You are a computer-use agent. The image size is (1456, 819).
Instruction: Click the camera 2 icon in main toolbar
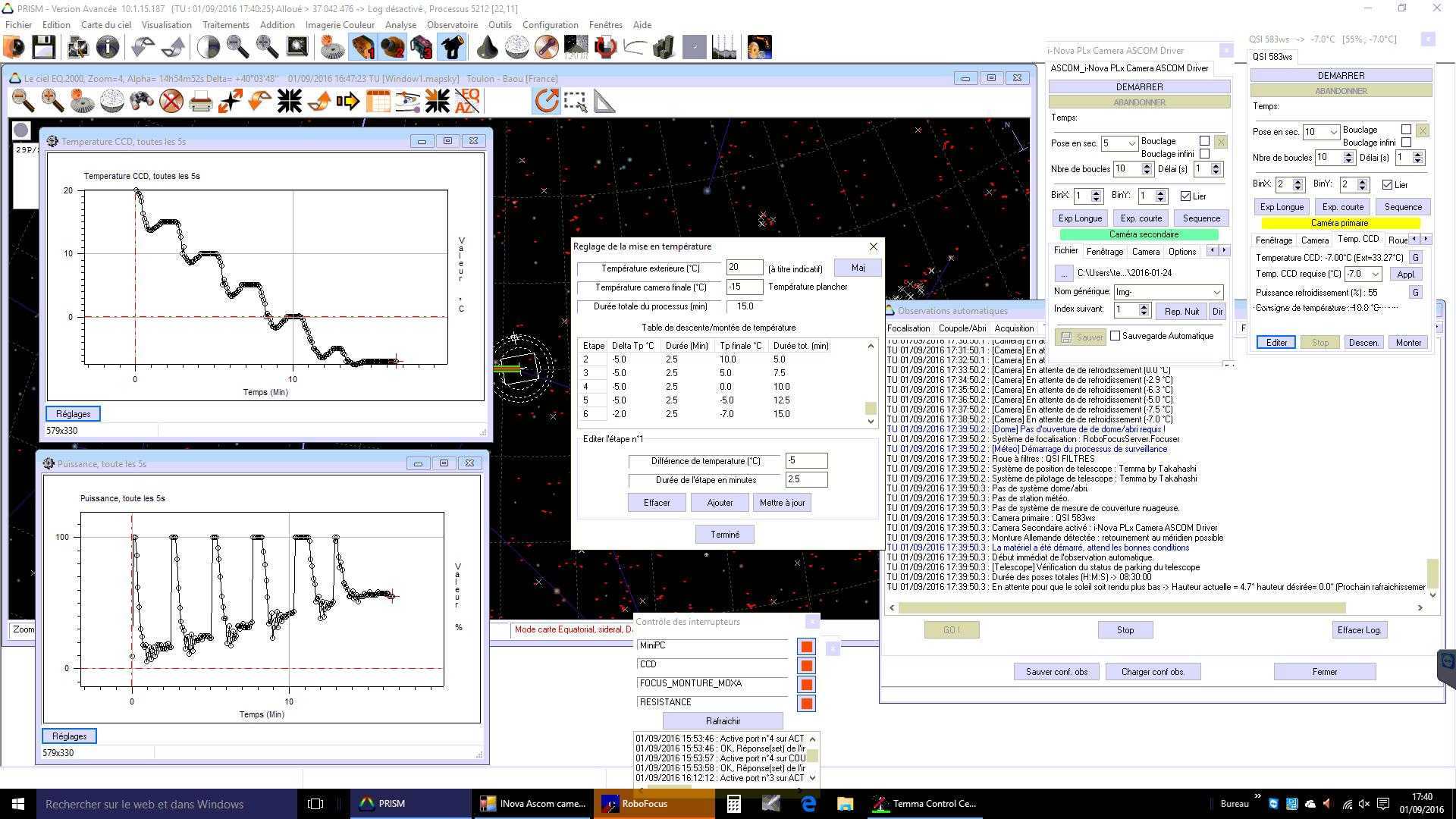click(x=392, y=48)
